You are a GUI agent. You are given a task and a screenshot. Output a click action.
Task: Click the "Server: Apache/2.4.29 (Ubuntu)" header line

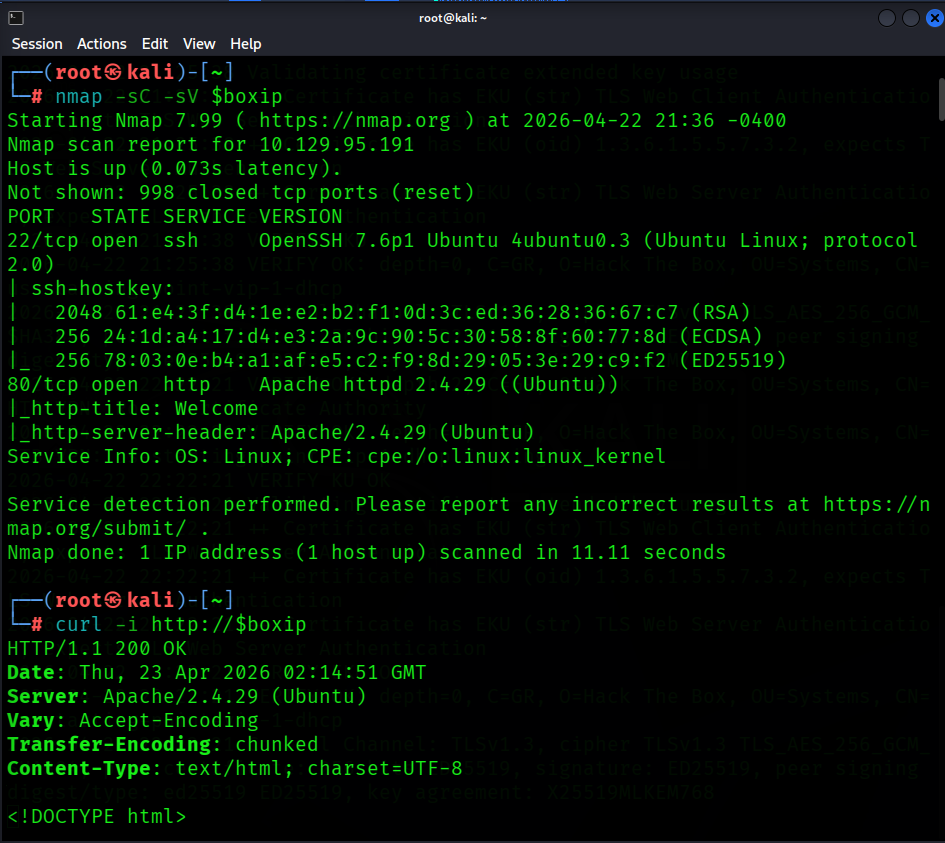(187, 697)
